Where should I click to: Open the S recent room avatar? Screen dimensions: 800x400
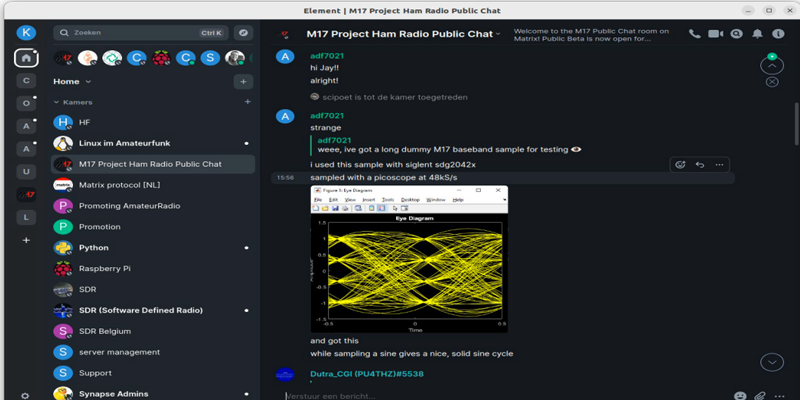210,58
